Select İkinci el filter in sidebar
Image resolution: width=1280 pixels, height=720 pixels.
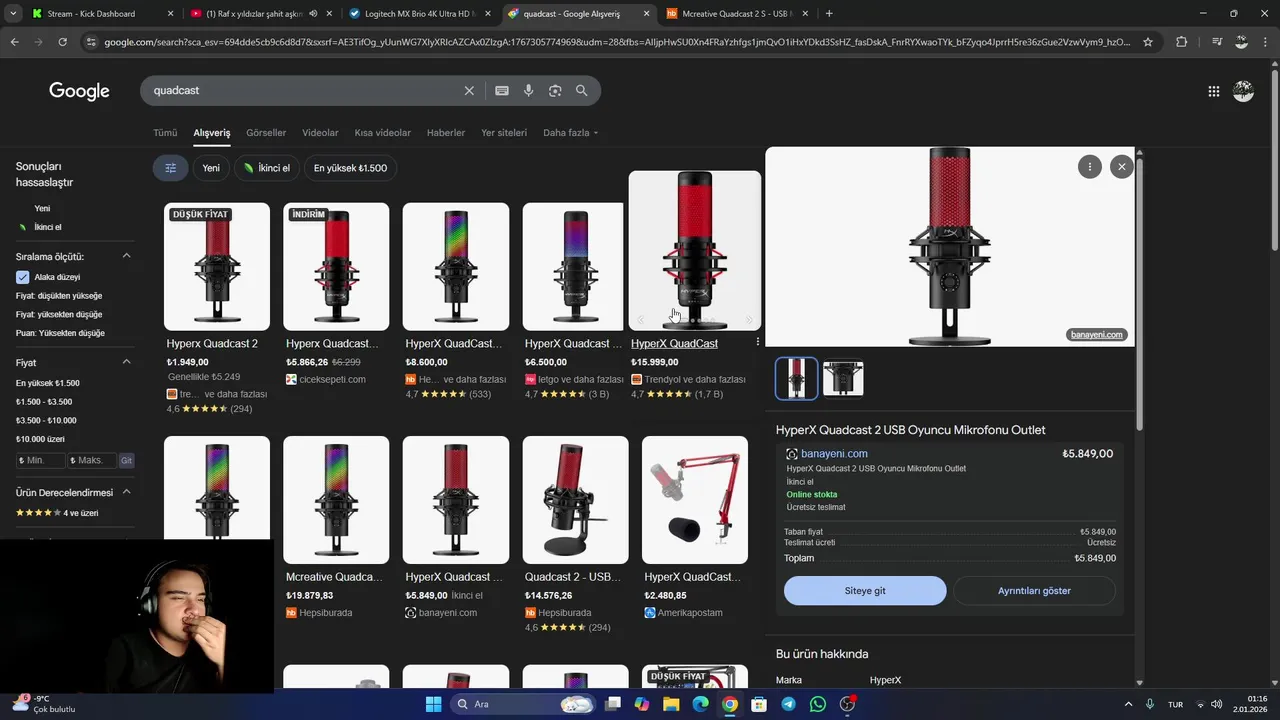(48, 227)
